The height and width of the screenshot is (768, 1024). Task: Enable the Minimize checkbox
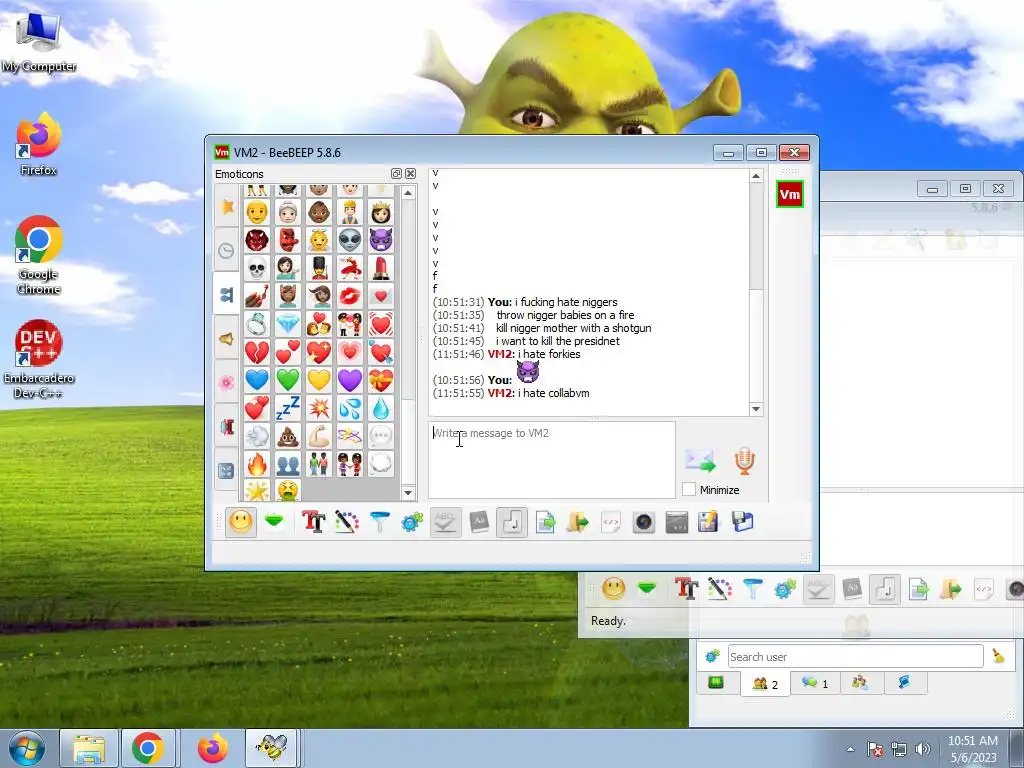tap(688, 489)
